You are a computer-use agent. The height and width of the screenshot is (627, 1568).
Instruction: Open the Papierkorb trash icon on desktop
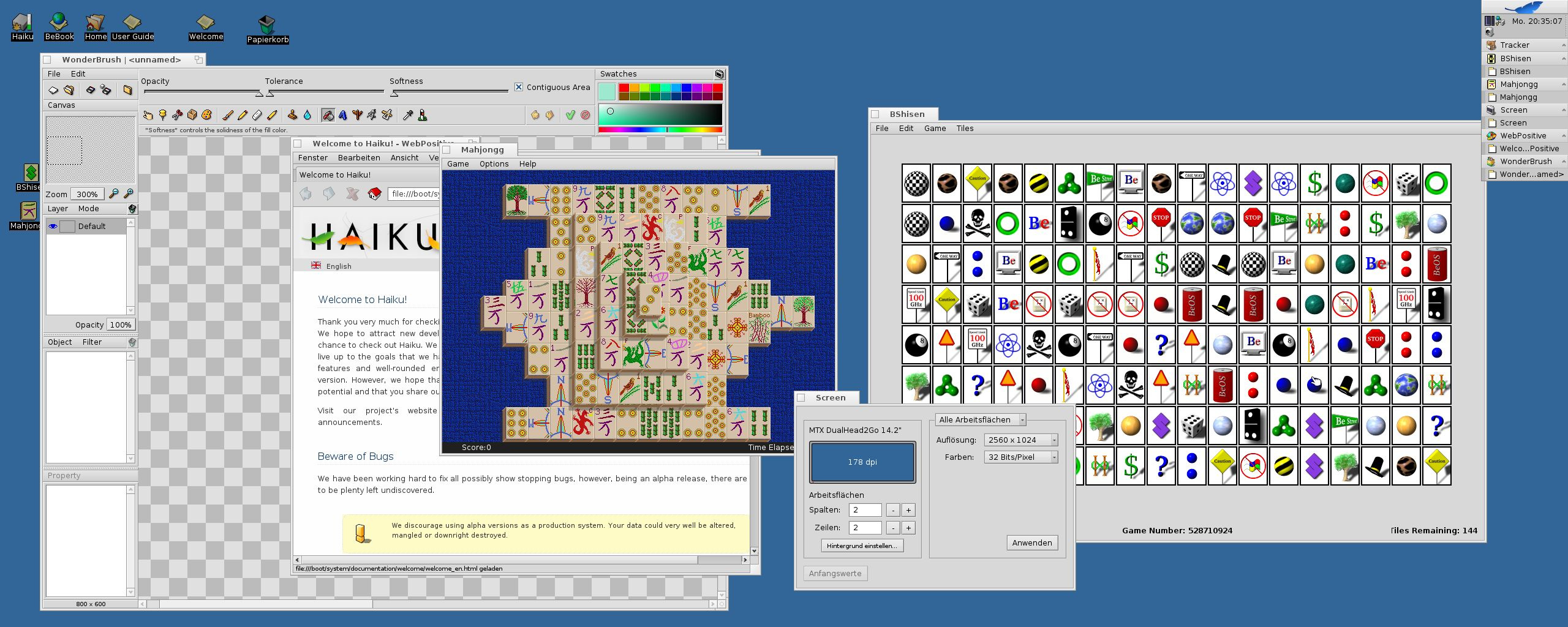[267, 29]
